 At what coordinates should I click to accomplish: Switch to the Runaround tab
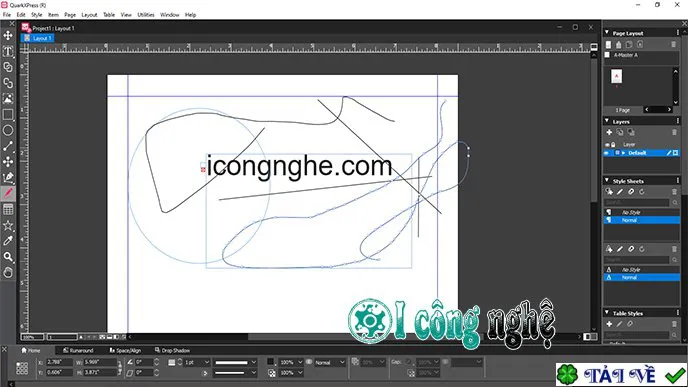tap(78, 350)
